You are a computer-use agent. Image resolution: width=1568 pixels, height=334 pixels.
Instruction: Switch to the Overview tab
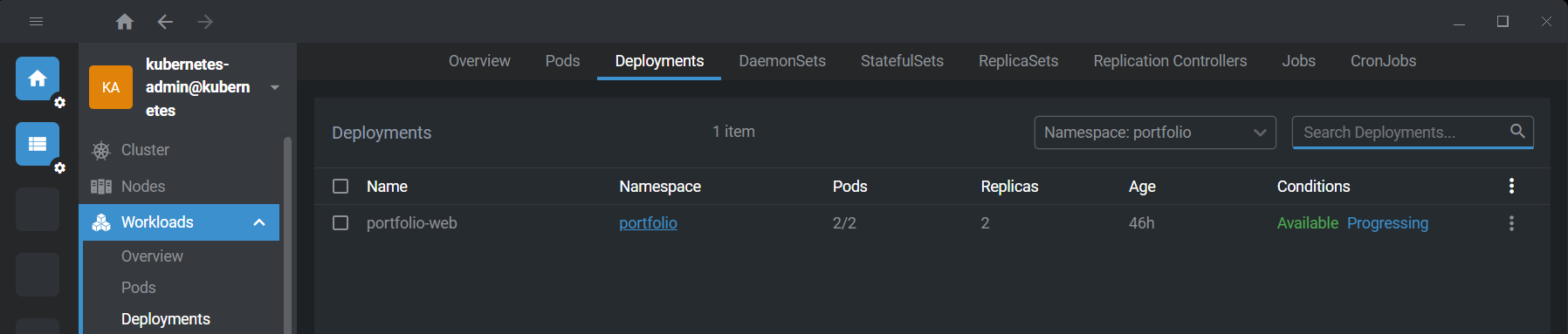[479, 61]
